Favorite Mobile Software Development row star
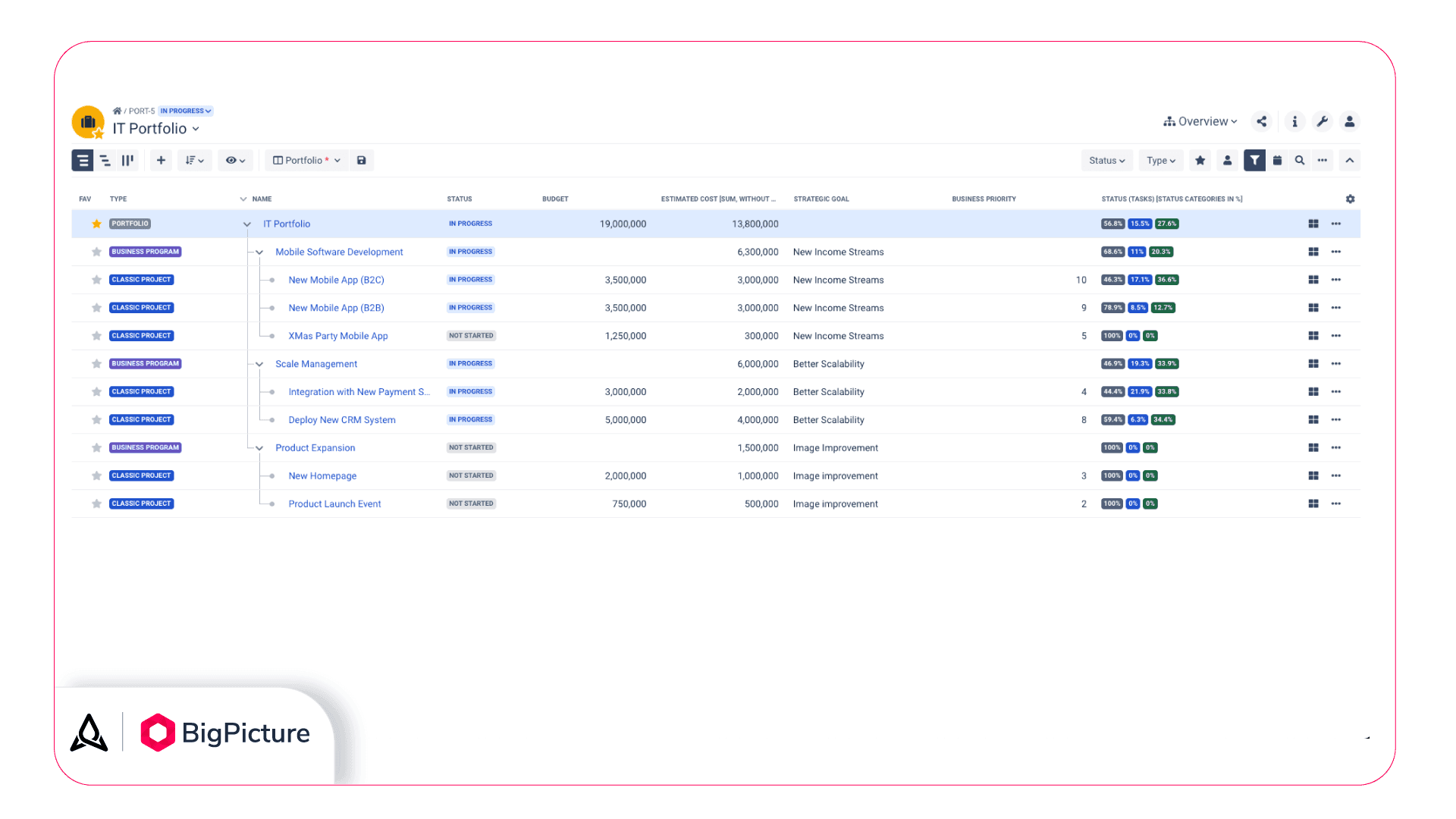Screen dimensions: 1456x819 click(x=96, y=252)
